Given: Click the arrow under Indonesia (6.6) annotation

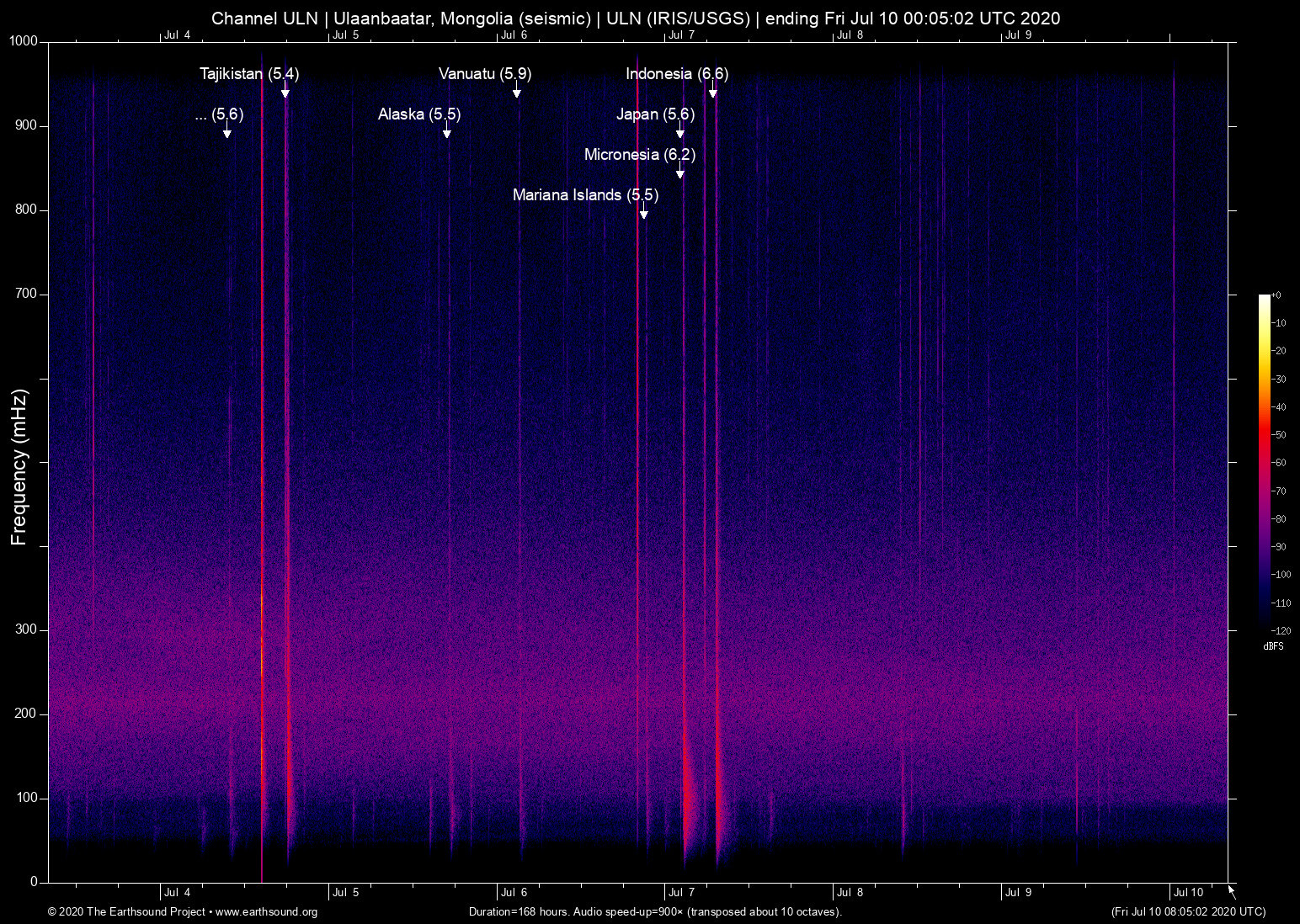Looking at the screenshot, I should 713,90.
